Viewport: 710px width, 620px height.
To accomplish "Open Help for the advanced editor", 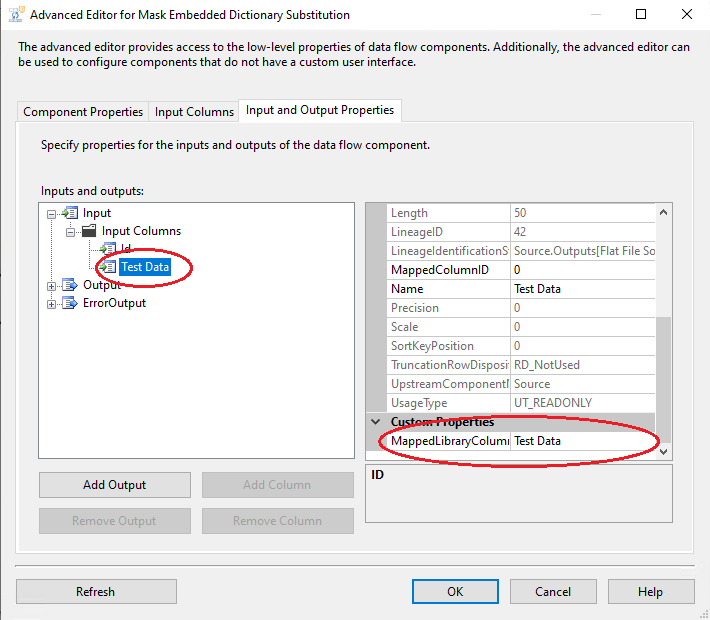I will (650, 591).
